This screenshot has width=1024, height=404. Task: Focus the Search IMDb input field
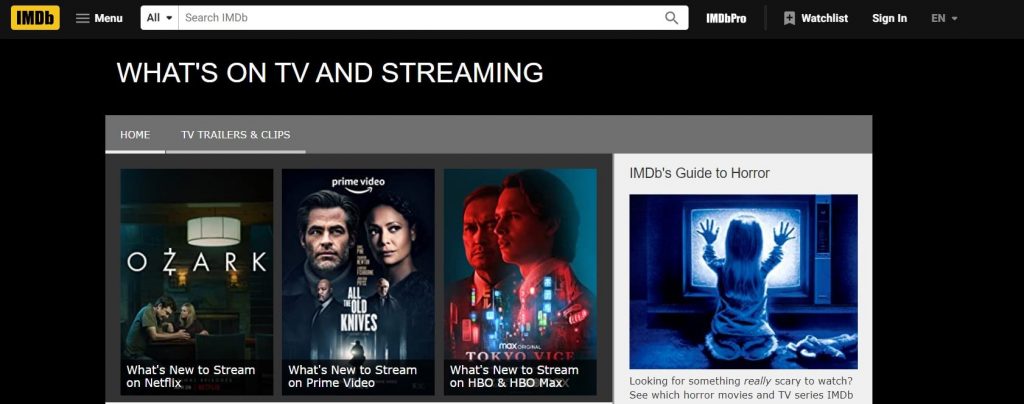[420, 18]
